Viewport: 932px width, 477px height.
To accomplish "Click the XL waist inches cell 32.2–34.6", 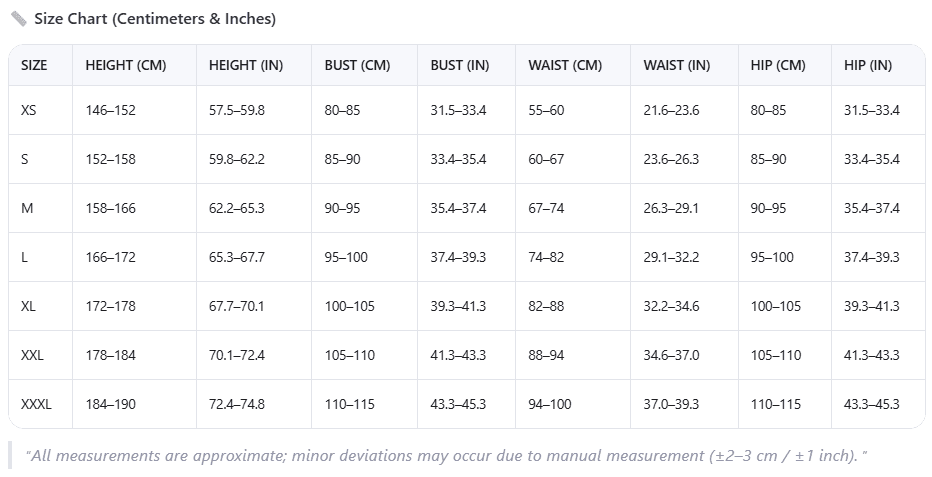I will tap(671, 307).
